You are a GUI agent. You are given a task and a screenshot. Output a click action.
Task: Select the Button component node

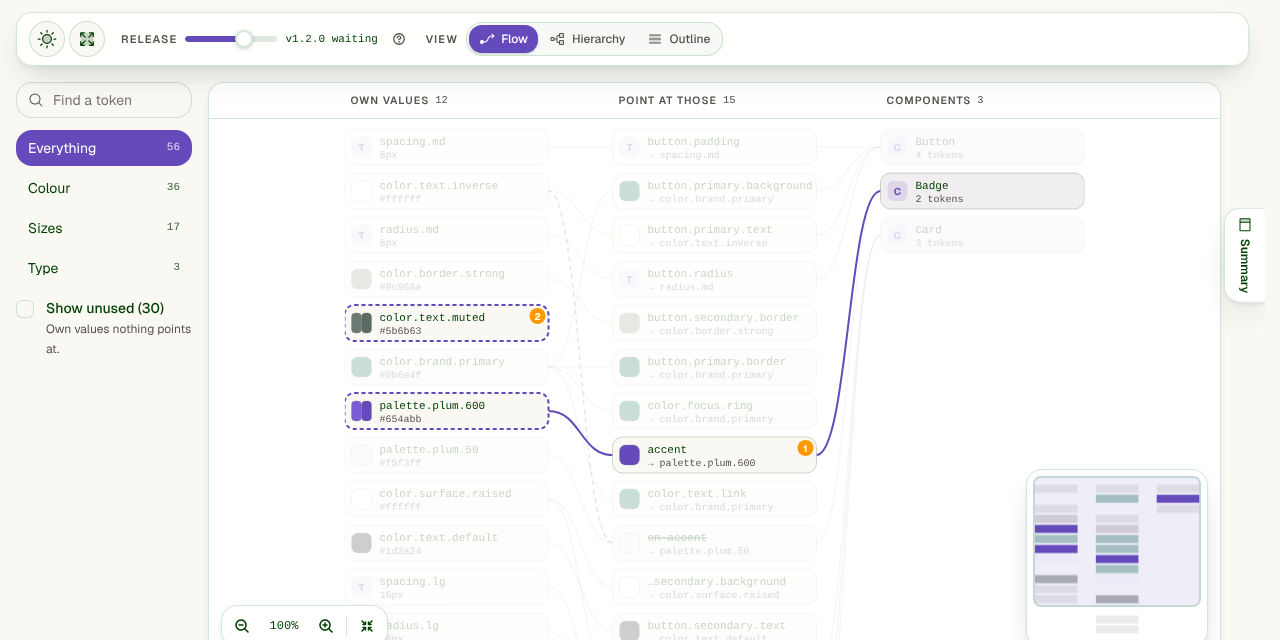point(983,148)
